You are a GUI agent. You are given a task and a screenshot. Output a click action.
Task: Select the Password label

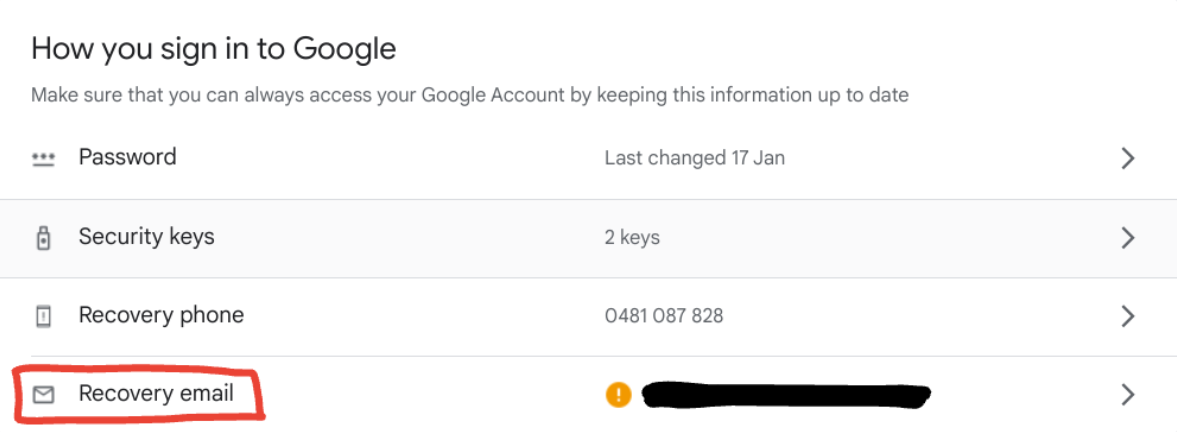click(x=127, y=157)
